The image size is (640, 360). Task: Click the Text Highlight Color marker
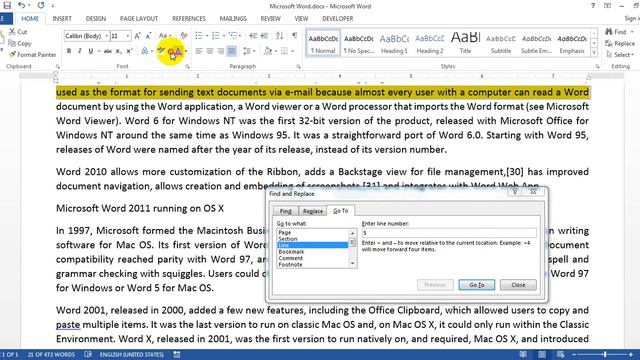[161, 51]
